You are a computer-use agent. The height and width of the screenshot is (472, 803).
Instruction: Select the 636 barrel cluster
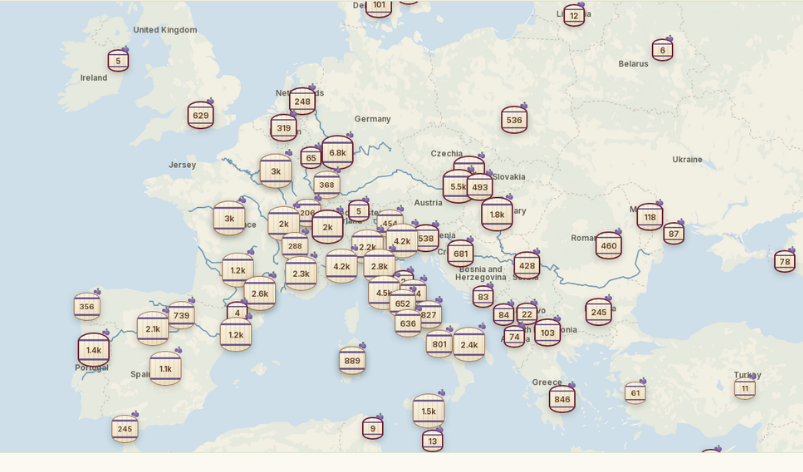pos(408,324)
